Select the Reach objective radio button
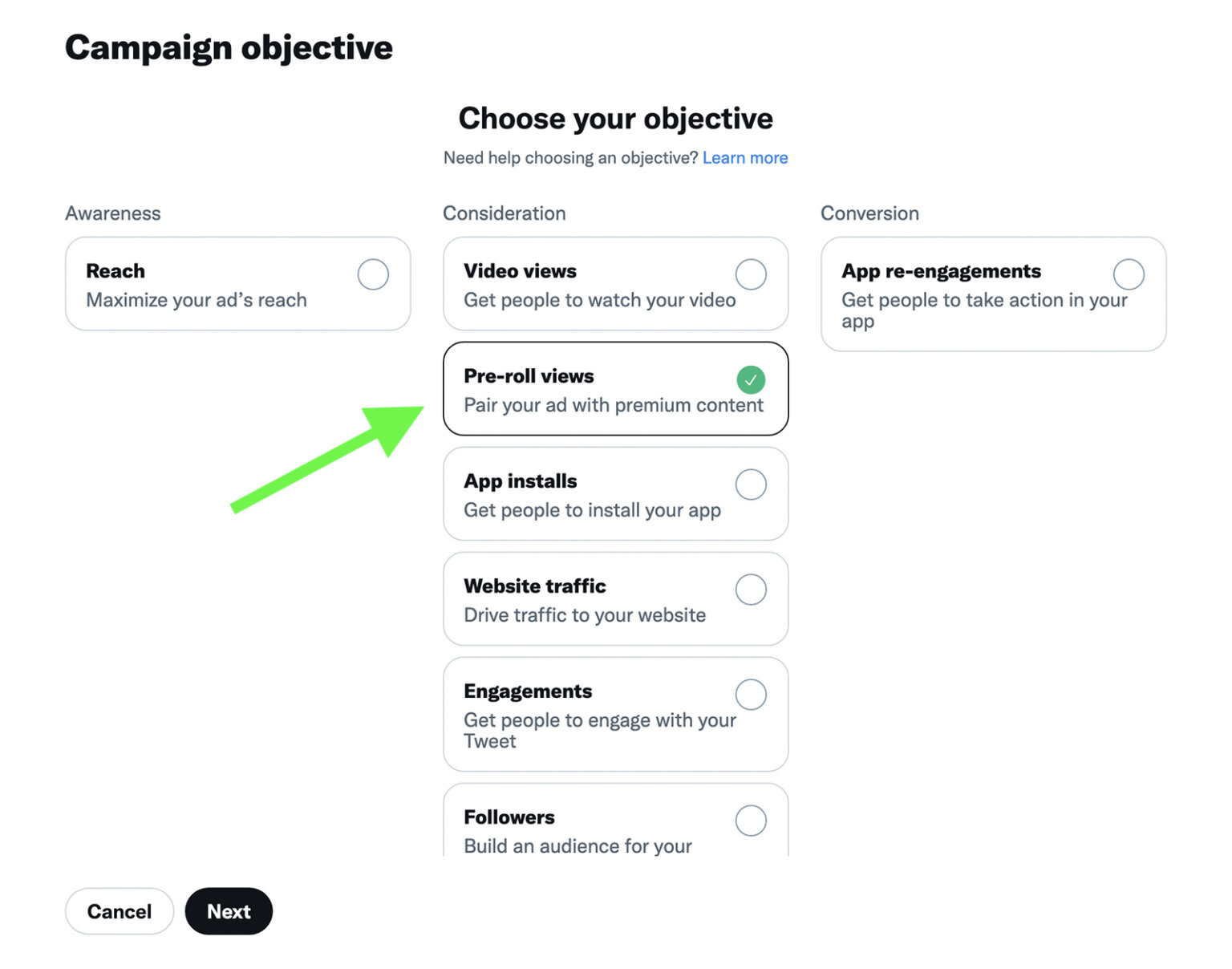Viewport: 1232px width, 969px height. 373,274
